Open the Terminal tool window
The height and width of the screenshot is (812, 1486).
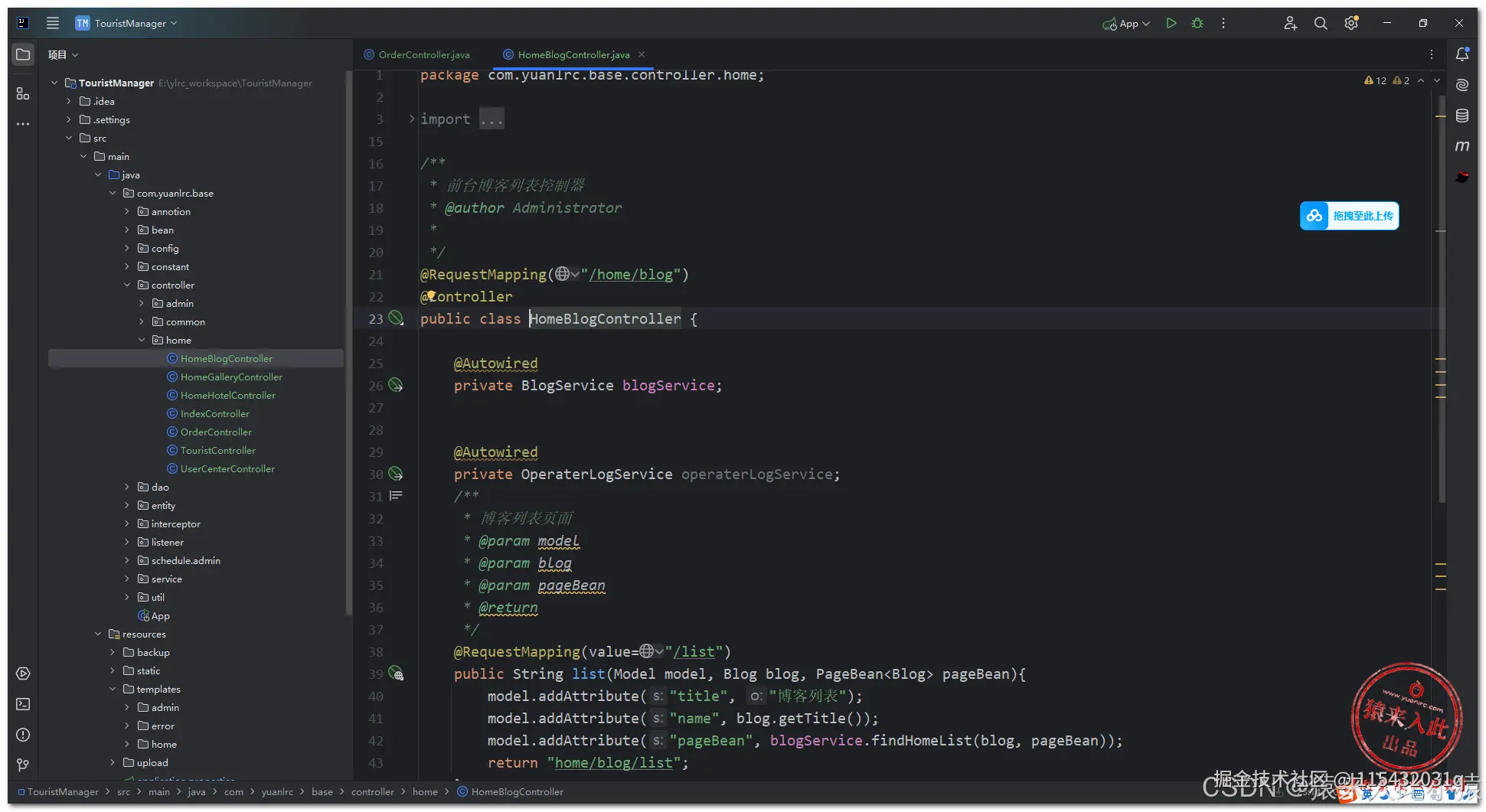click(x=23, y=704)
